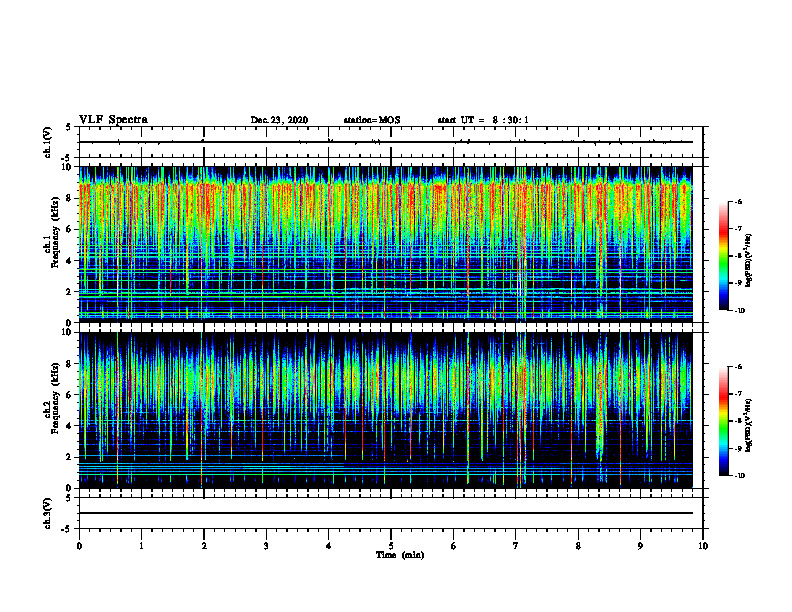
Task: Click the '-6' label on ch.2 colorbar
Action: pyautogui.click(x=738, y=367)
